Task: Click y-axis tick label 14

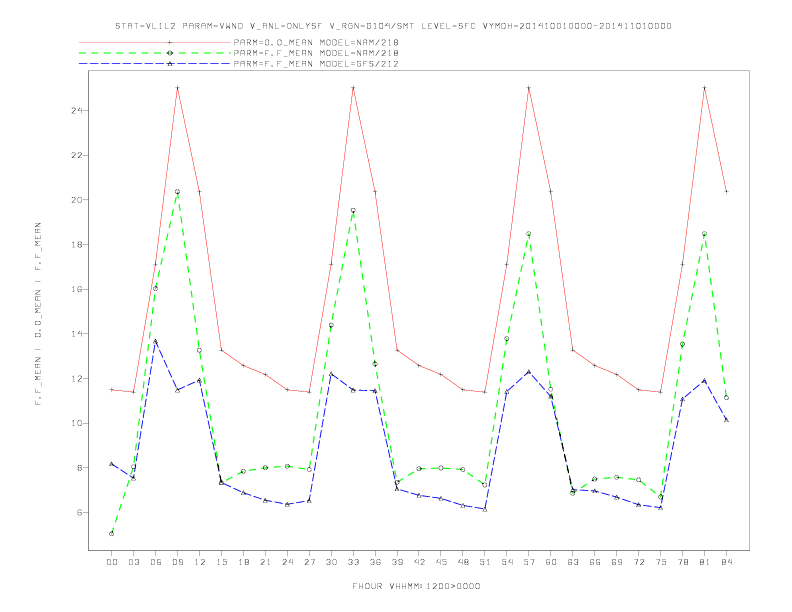Action: click(77, 334)
